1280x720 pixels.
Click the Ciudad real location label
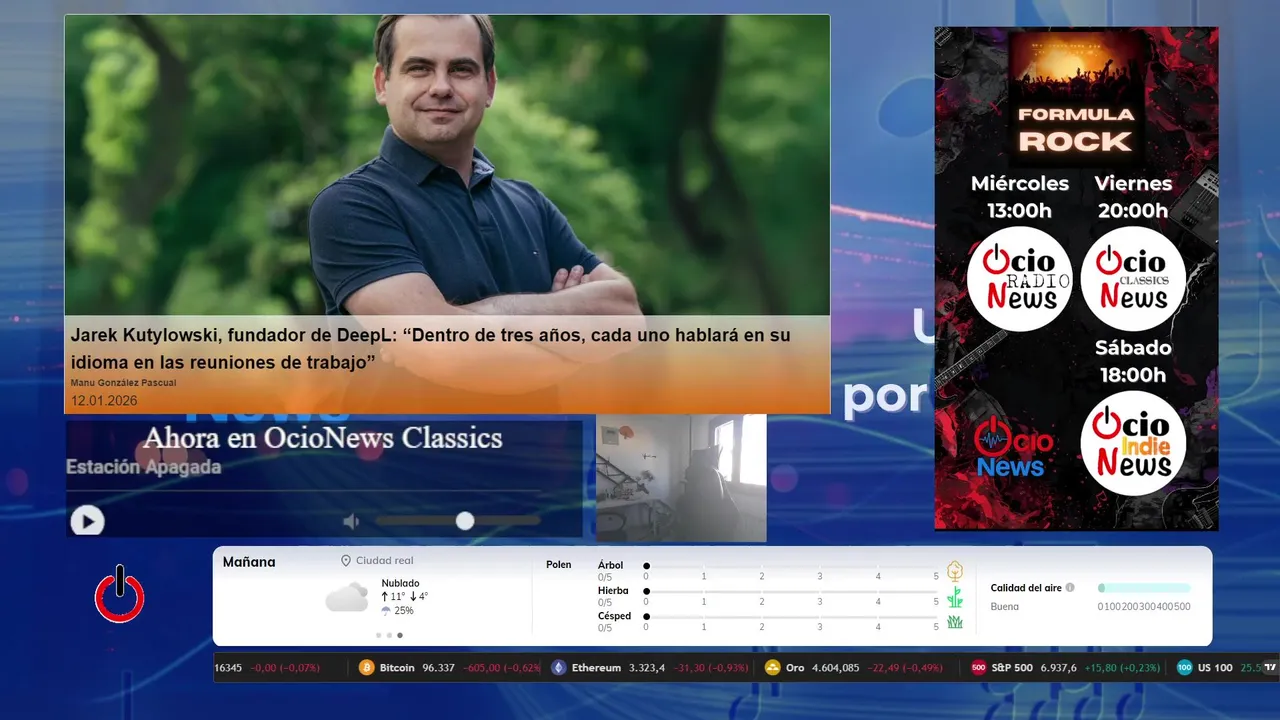[385, 561]
